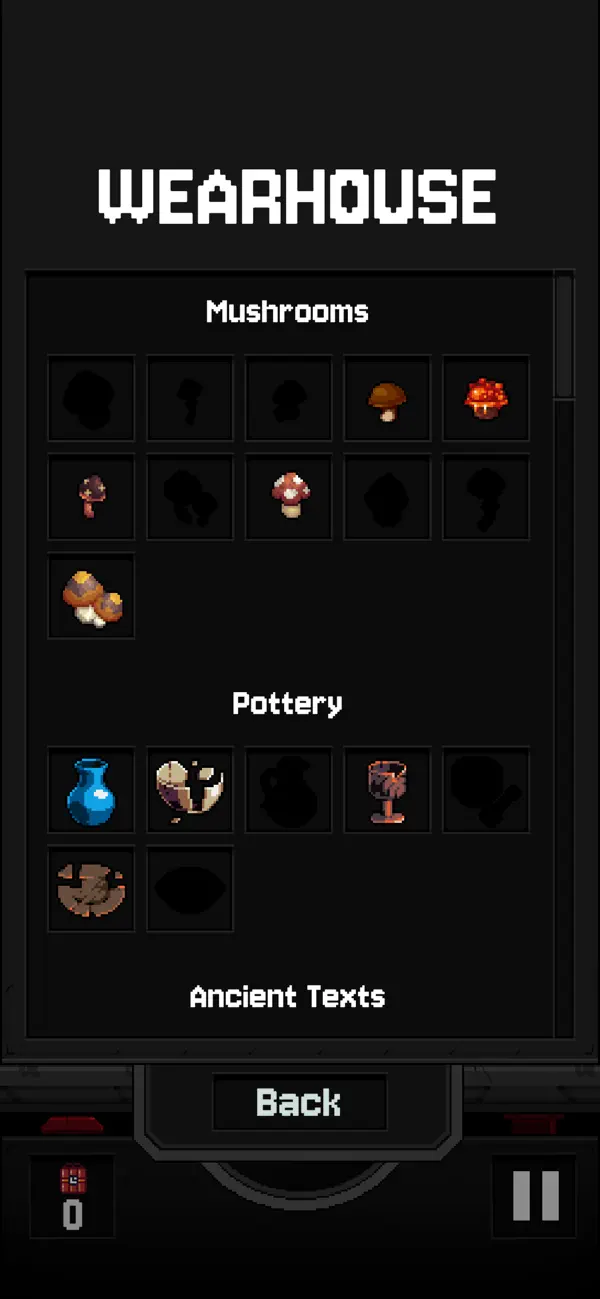Click the Mushrooms section heading

288,312
